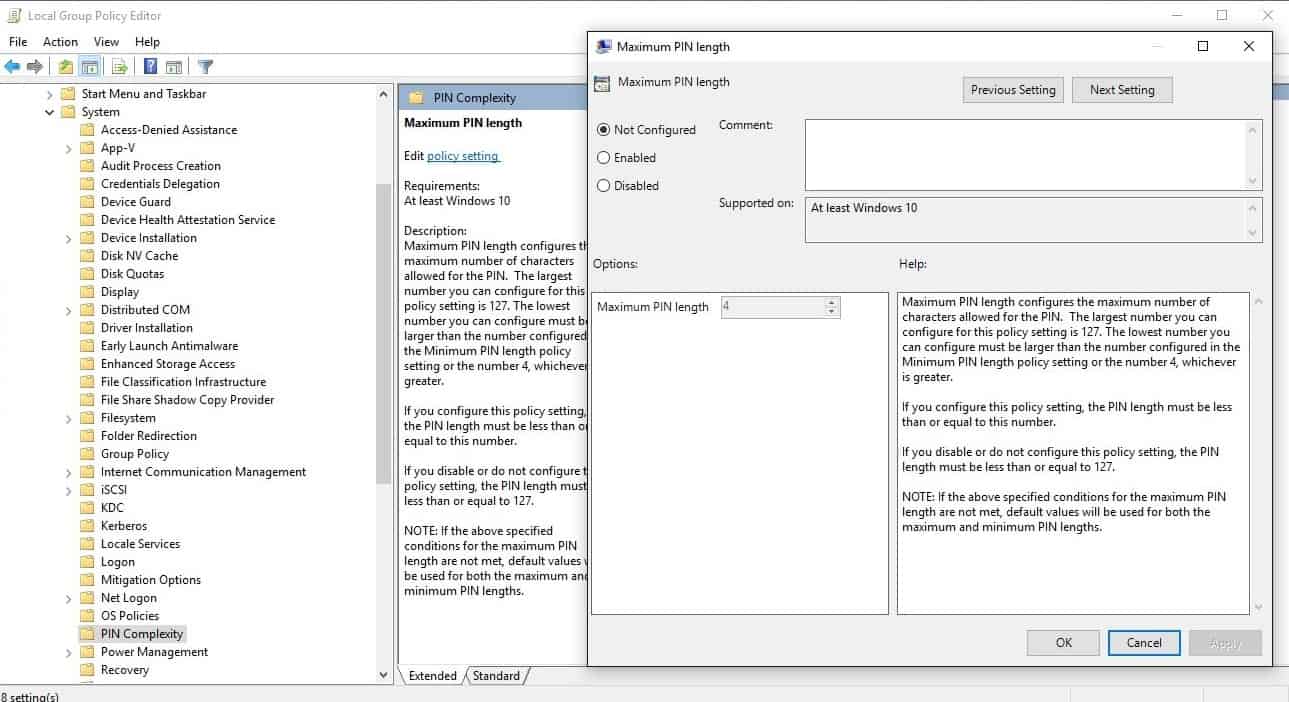Expand the Filesystem tree node

[68, 418]
